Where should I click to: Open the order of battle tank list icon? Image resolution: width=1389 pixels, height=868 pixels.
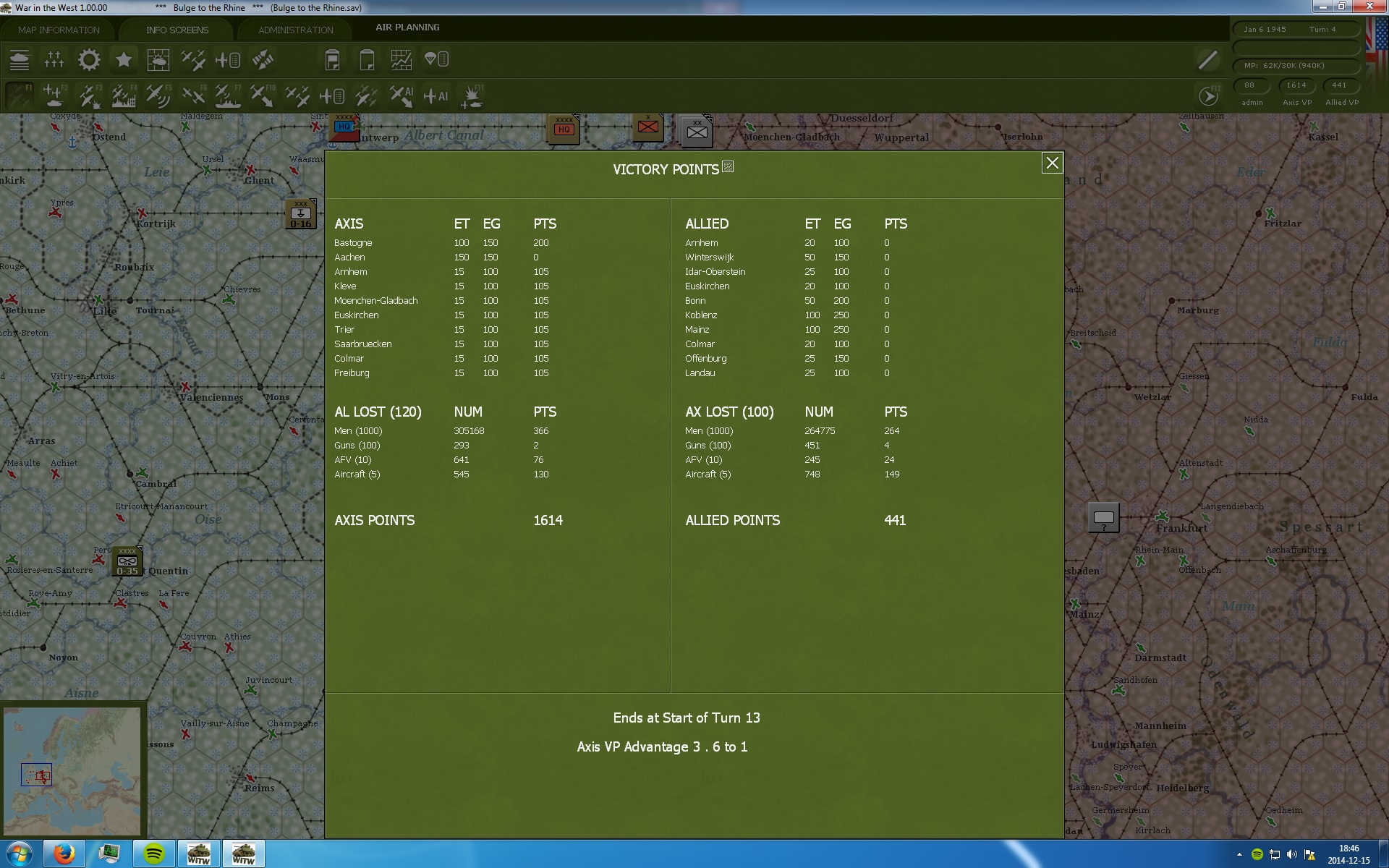[x=20, y=60]
